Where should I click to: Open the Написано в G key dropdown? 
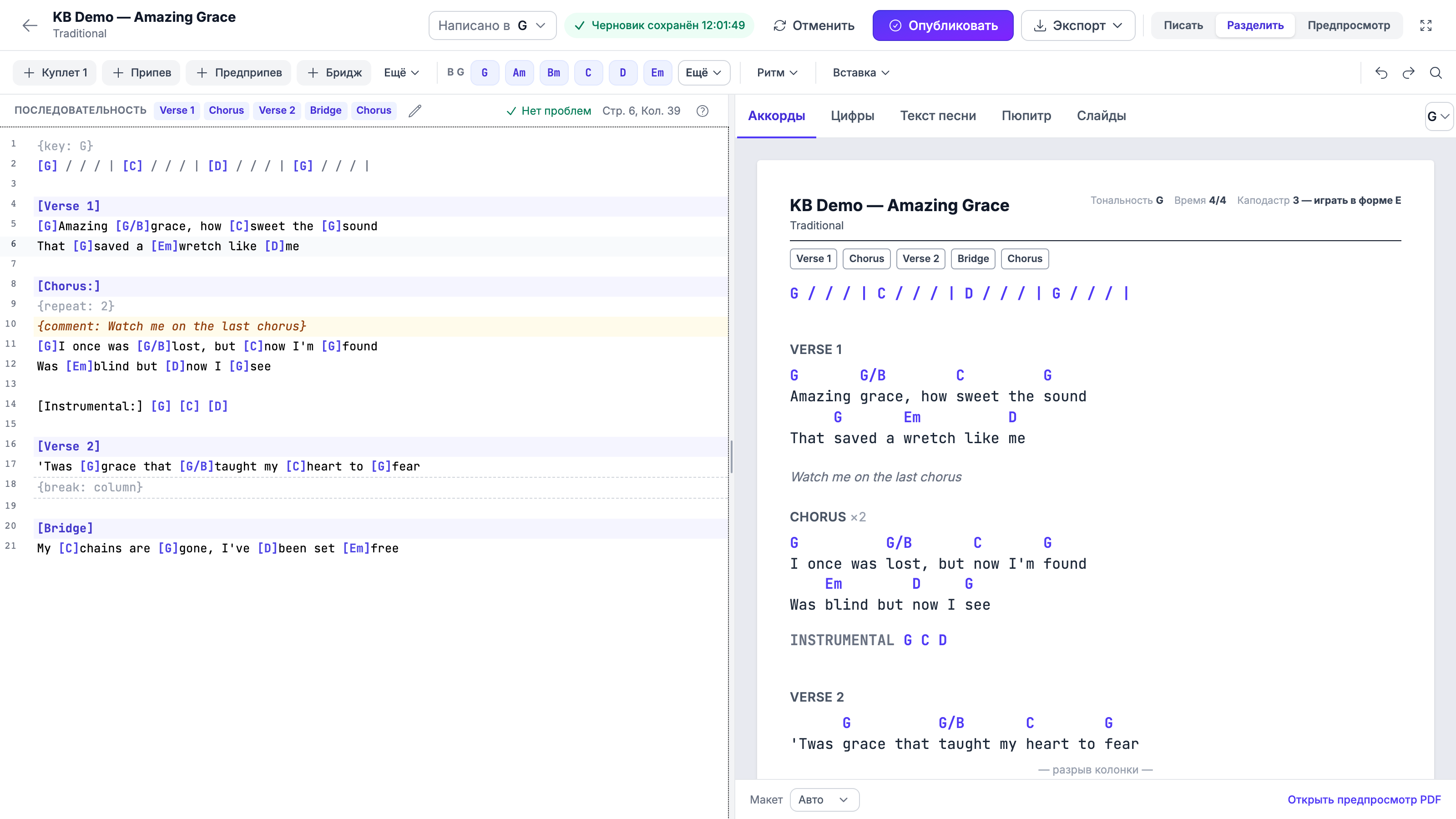click(x=492, y=25)
